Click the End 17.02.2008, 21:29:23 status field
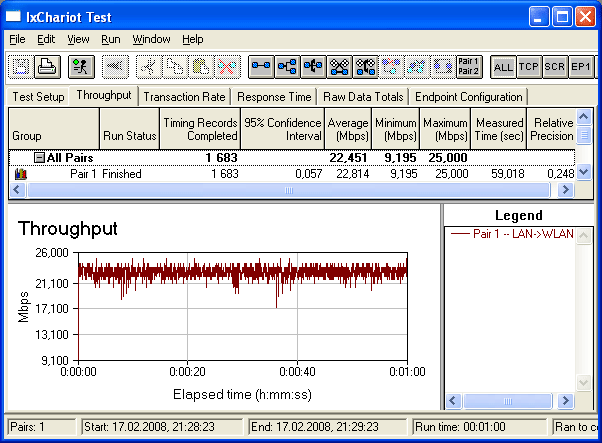The image size is (602, 443). (327, 427)
